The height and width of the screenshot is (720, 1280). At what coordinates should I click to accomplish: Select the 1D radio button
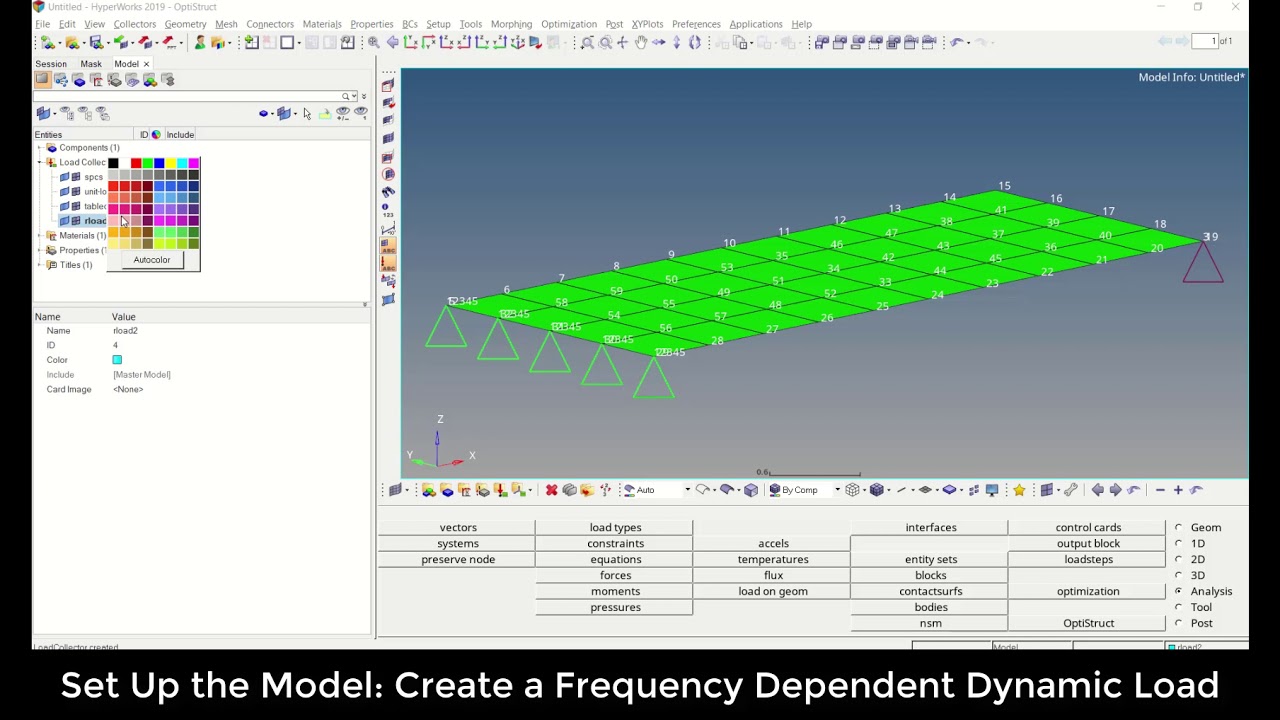point(1178,544)
